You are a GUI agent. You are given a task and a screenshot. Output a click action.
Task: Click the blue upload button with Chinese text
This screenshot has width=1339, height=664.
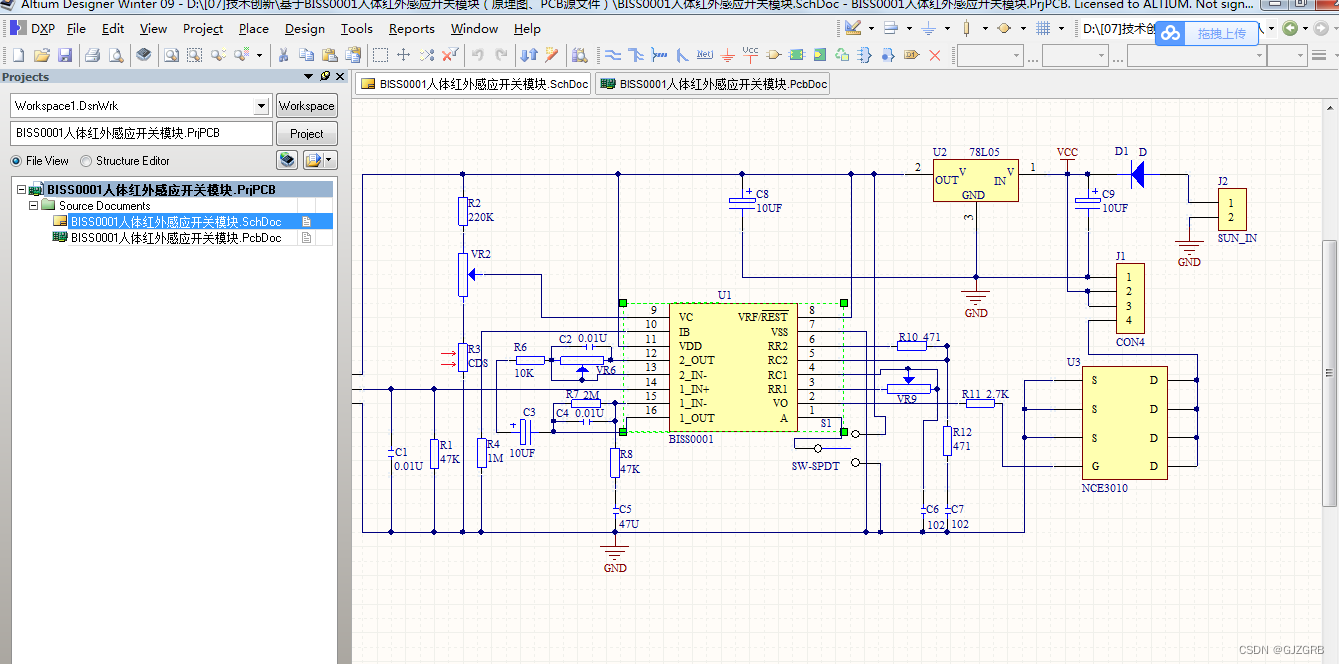(1207, 33)
